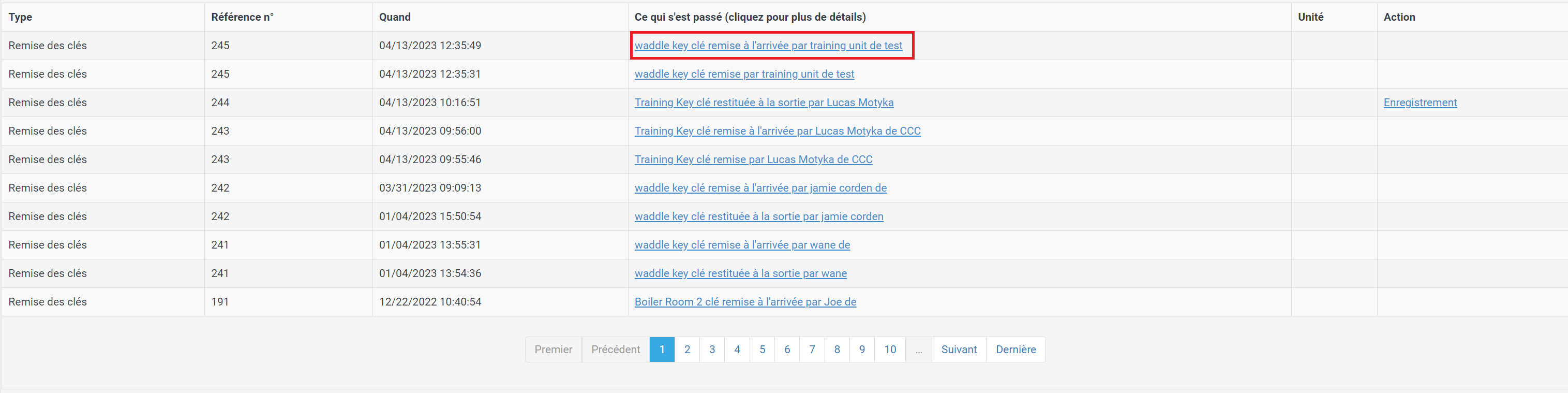Go to pagination page 9
The image size is (1568, 393).
[x=862, y=350]
